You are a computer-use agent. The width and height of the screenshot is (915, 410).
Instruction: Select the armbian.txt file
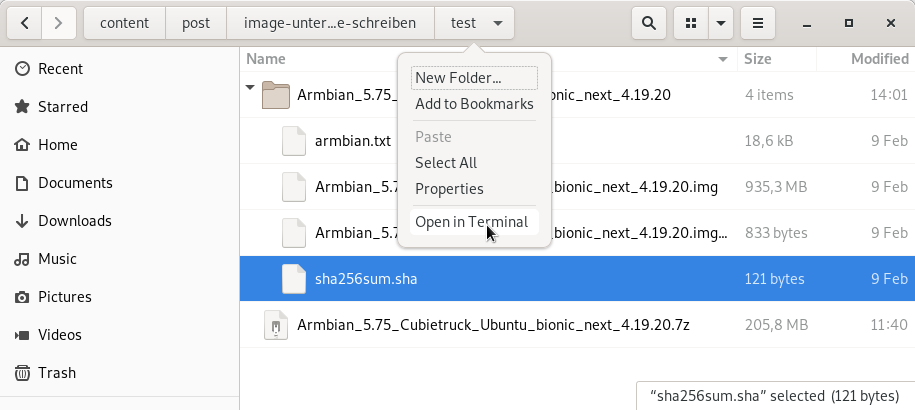[352, 141]
